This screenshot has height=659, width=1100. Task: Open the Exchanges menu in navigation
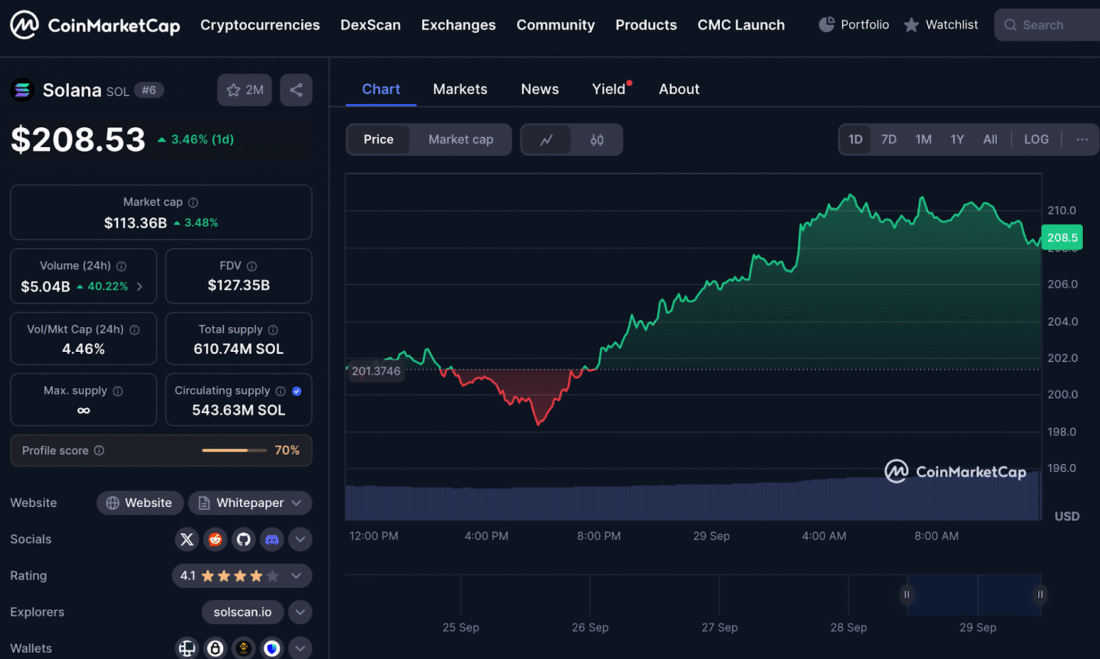click(x=458, y=25)
